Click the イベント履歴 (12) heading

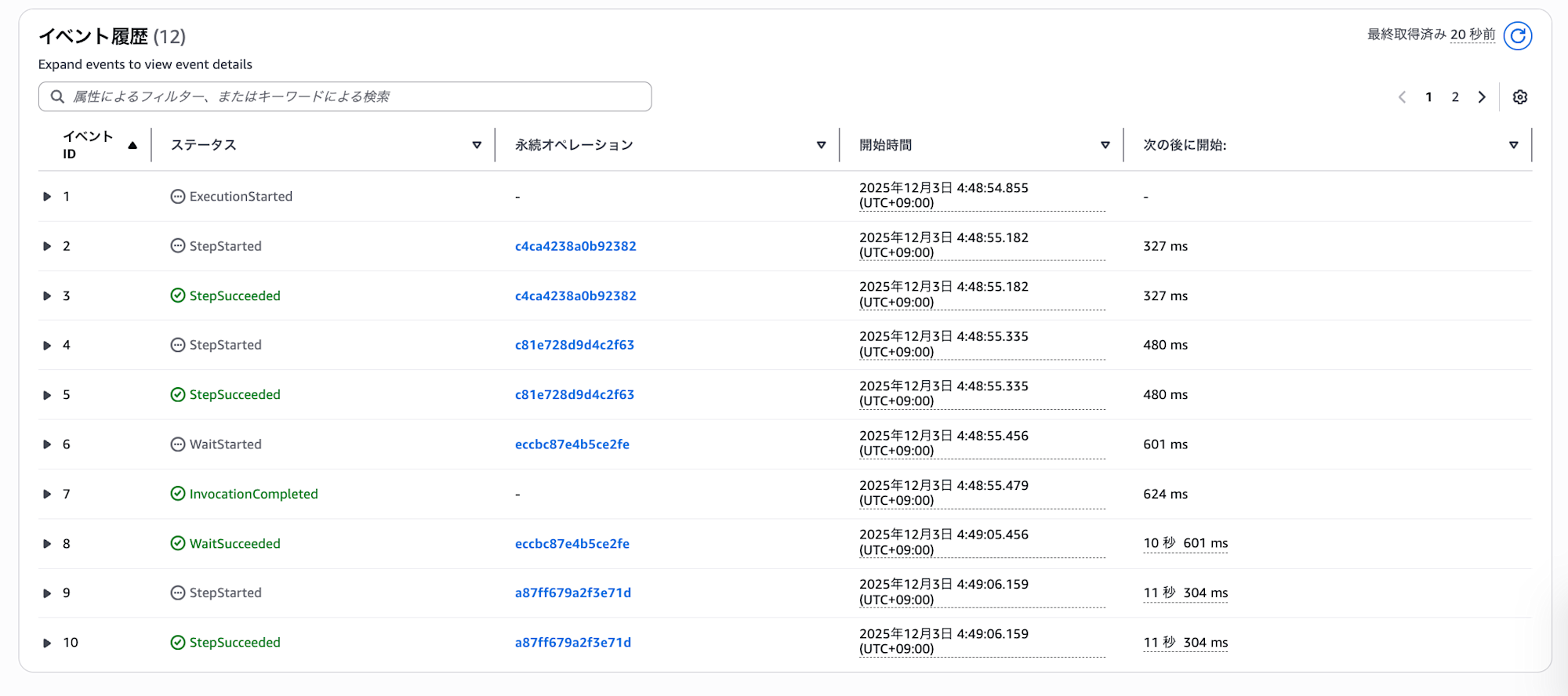[x=112, y=36]
